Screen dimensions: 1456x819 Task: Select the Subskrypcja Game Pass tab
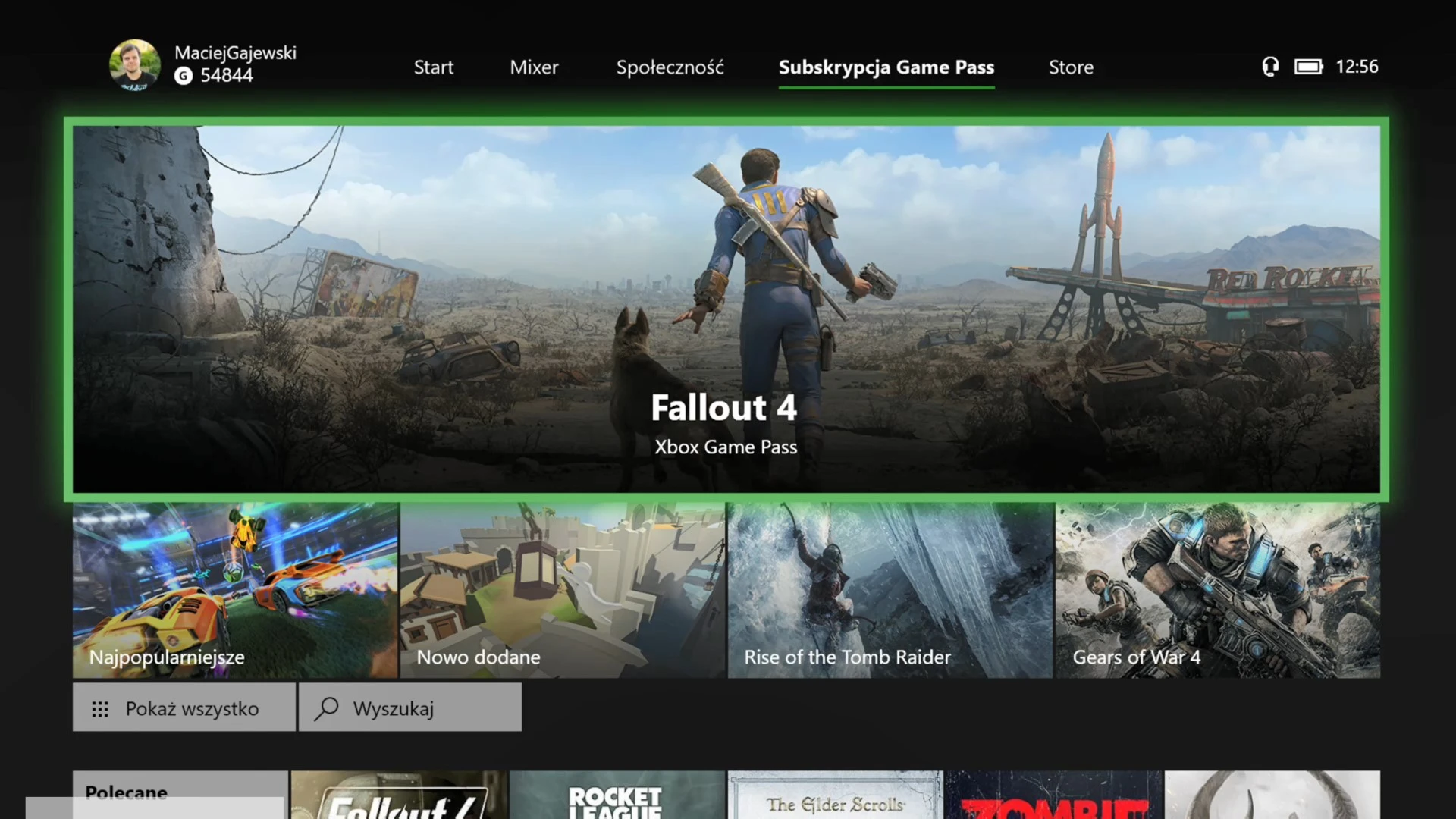click(x=886, y=68)
